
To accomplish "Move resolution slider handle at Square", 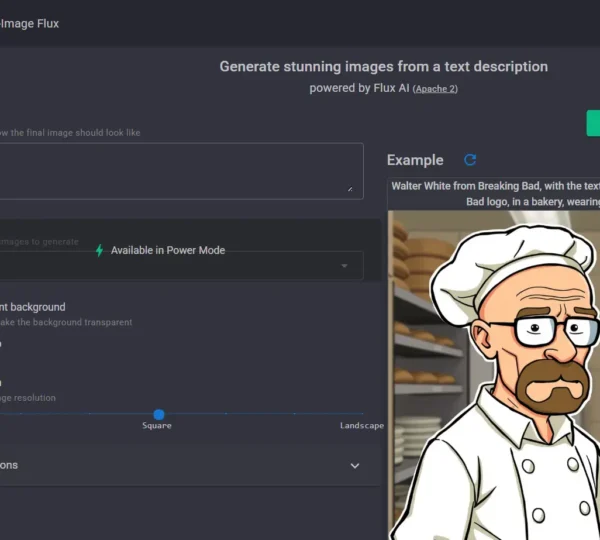I will (x=159, y=414).
